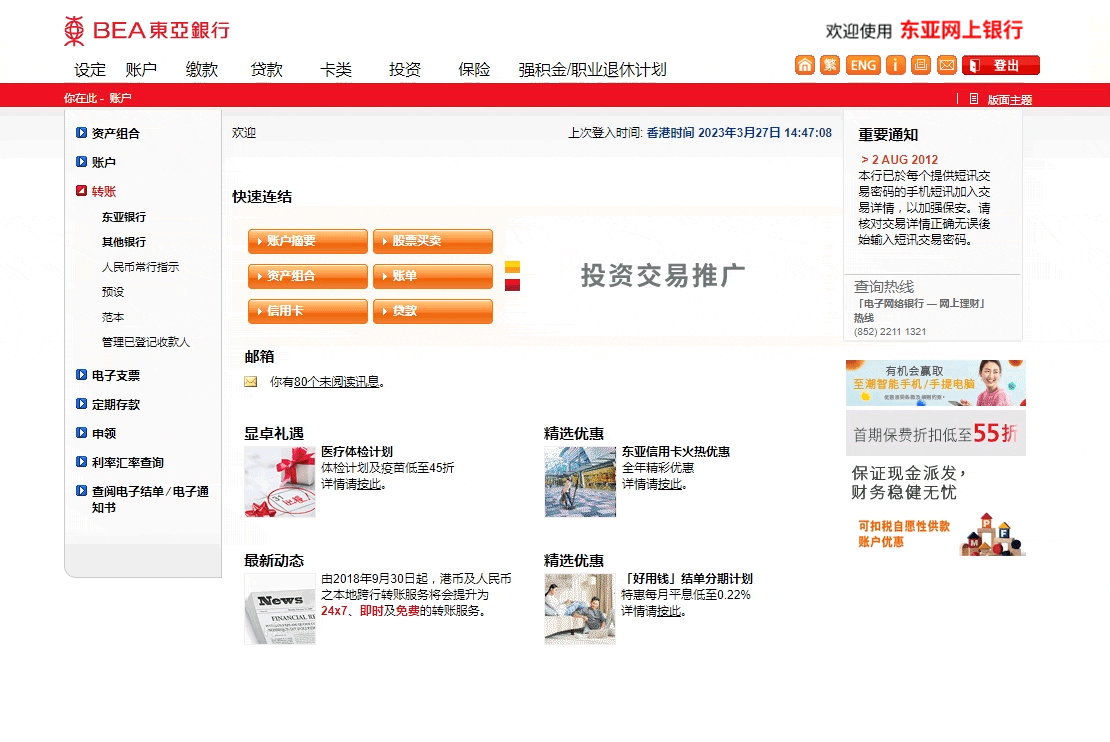1110x742 pixels.
Task: Click the 首期保费折扣低至55折 banner
Action: [936, 433]
